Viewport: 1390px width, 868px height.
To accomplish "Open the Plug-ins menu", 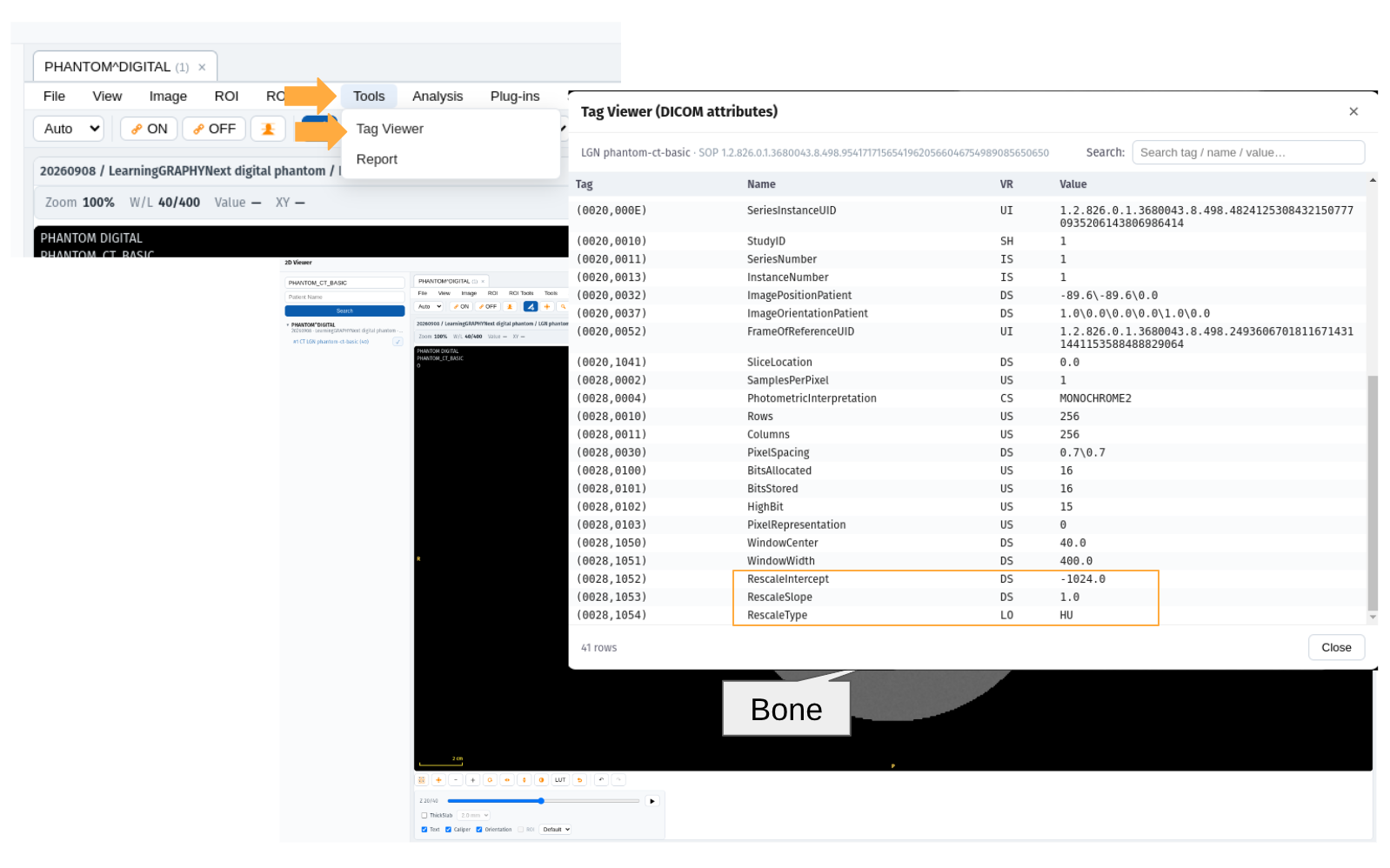I will (x=515, y=97).
